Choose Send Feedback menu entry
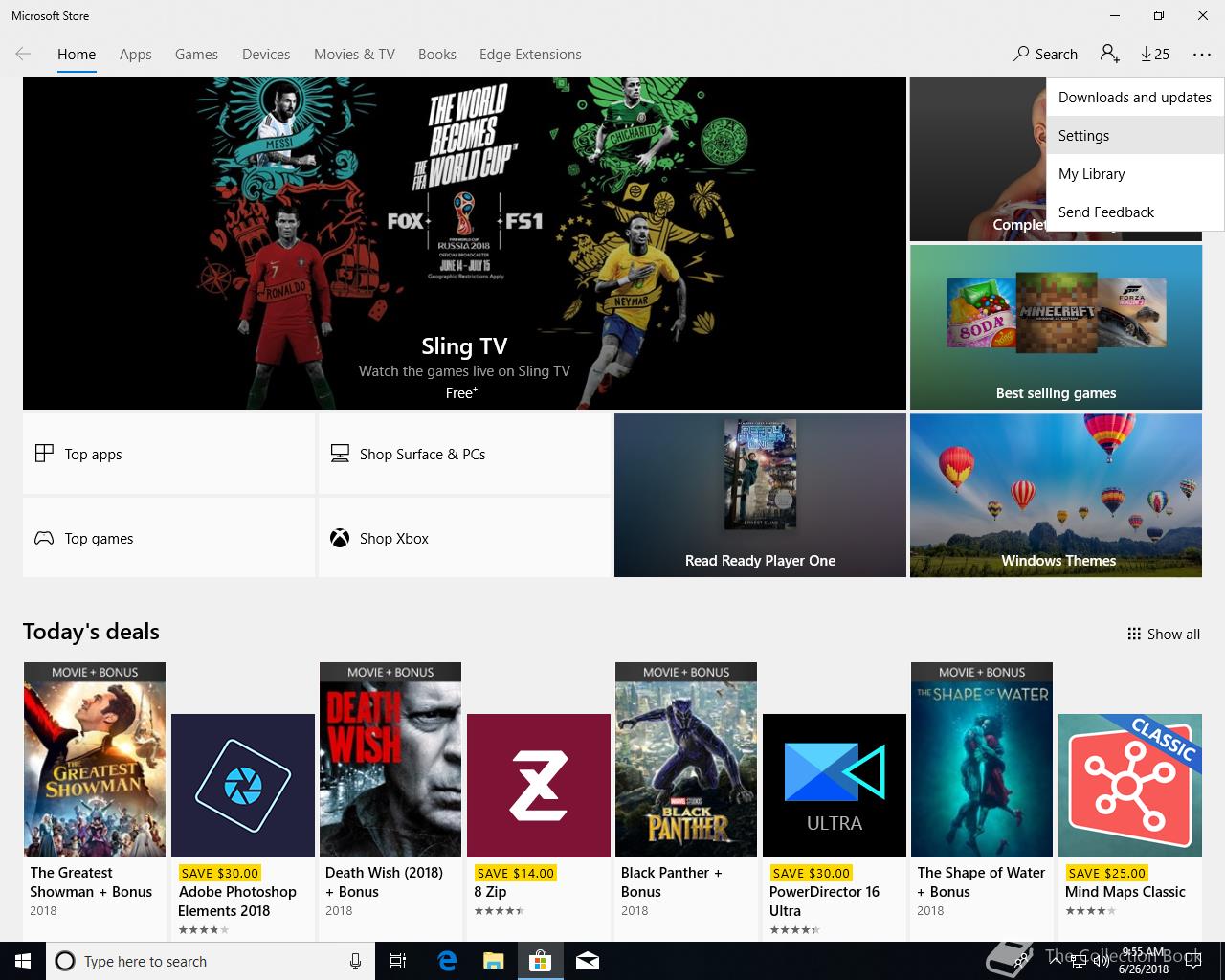Viewport: 1225px width, 980px height. [1135, 212]
